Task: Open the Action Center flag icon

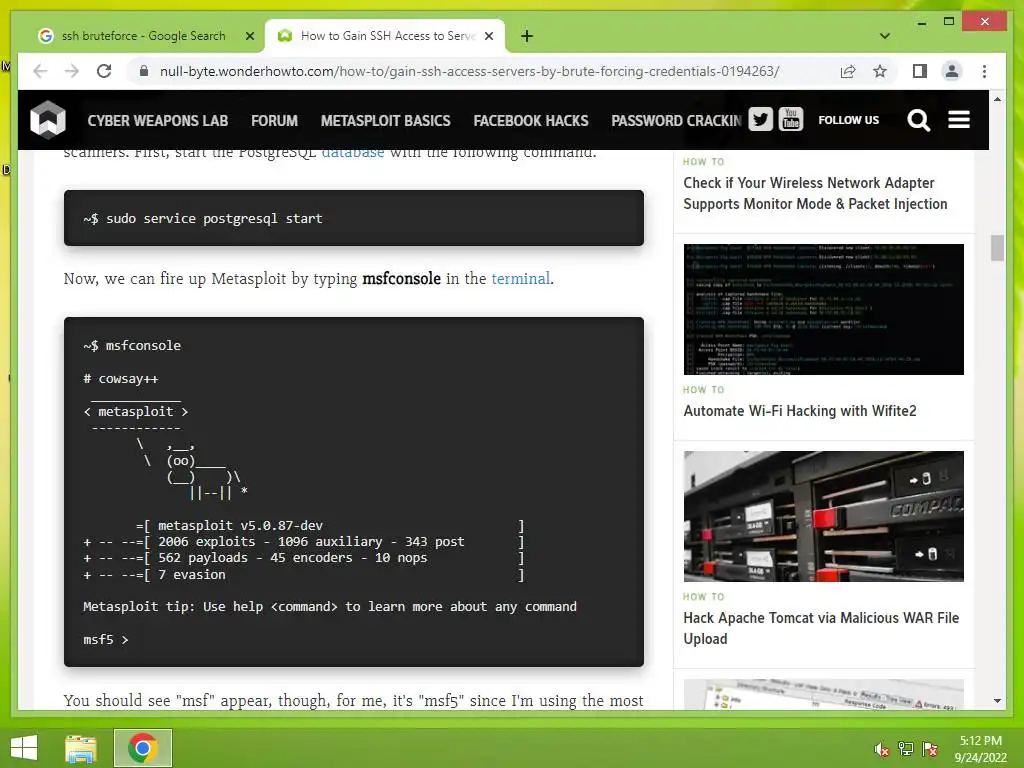Action: click(x=930, y=749)
